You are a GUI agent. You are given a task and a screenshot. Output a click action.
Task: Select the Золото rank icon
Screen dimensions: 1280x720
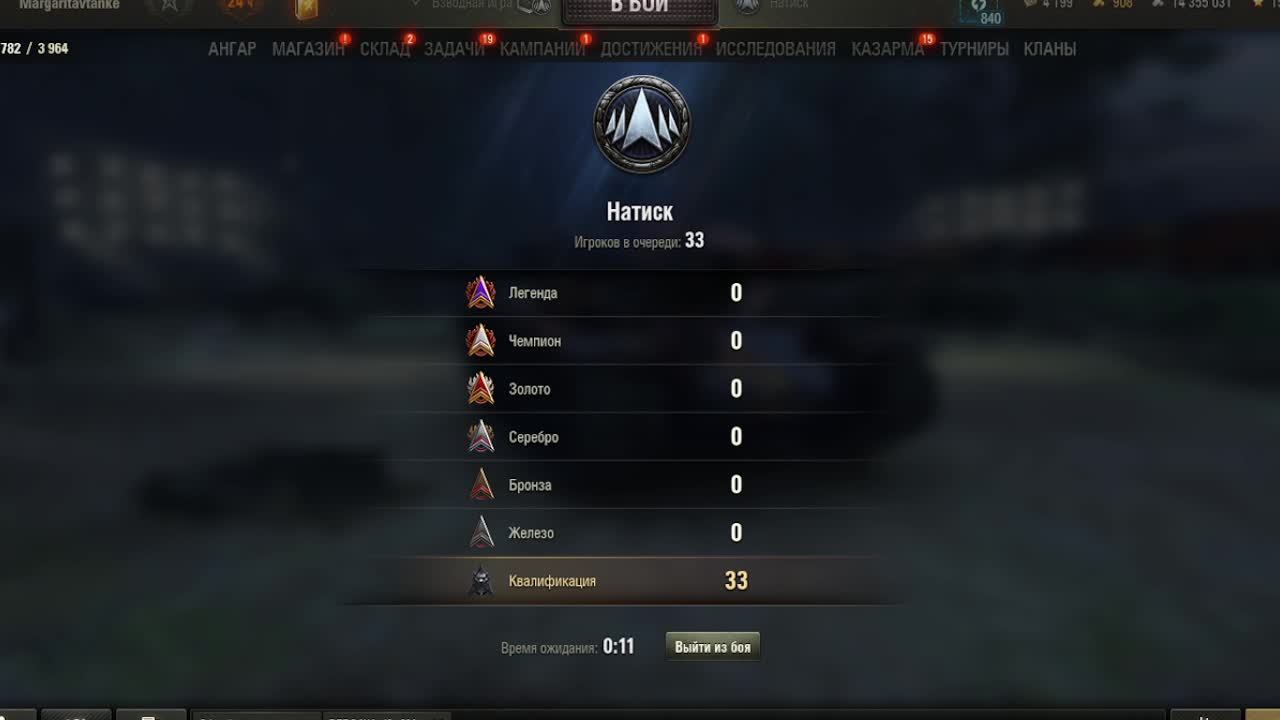point(481,389)
